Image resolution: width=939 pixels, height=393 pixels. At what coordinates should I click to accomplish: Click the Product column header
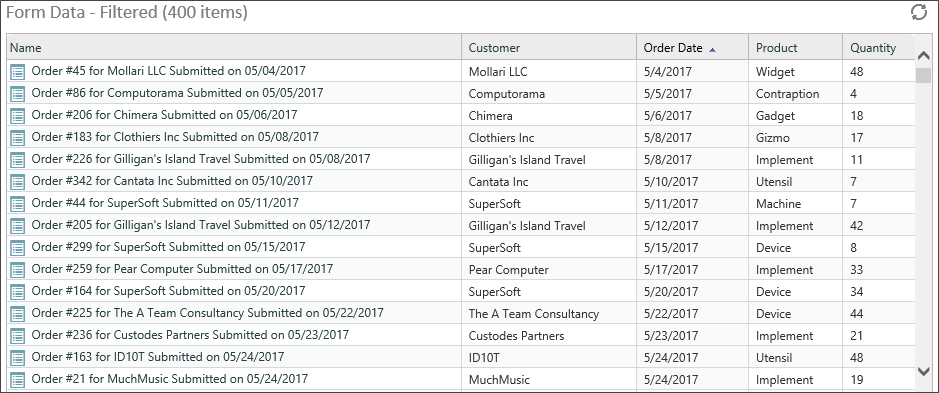(x=795, y=48)
